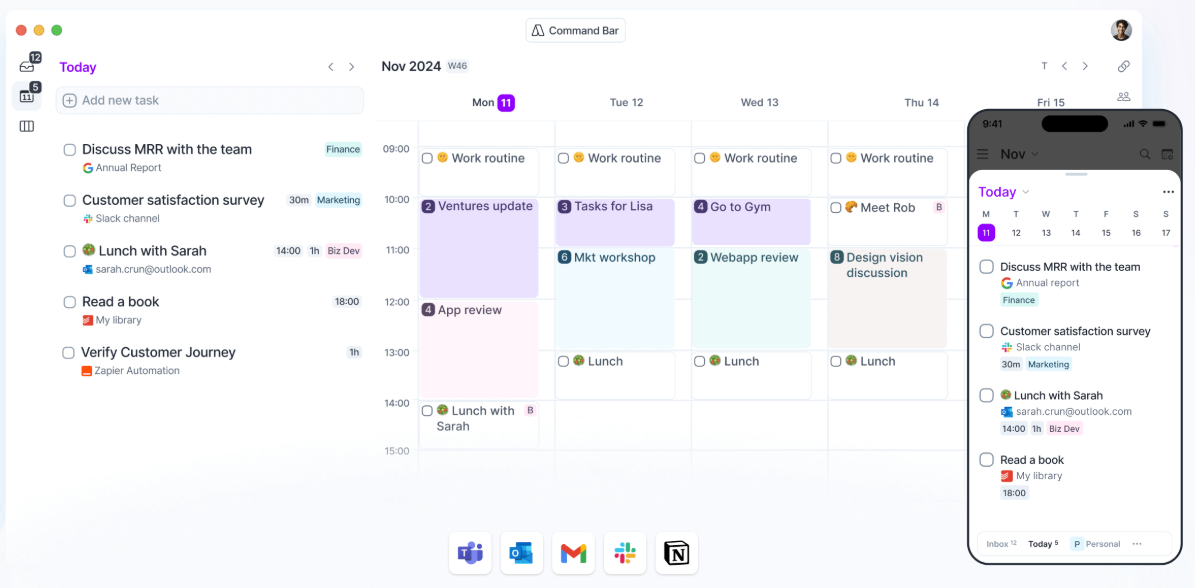Tap the phone calendar view icon
This screenshot has width=1195, height=588.
pyautogui.click(x=1168, y=154)
